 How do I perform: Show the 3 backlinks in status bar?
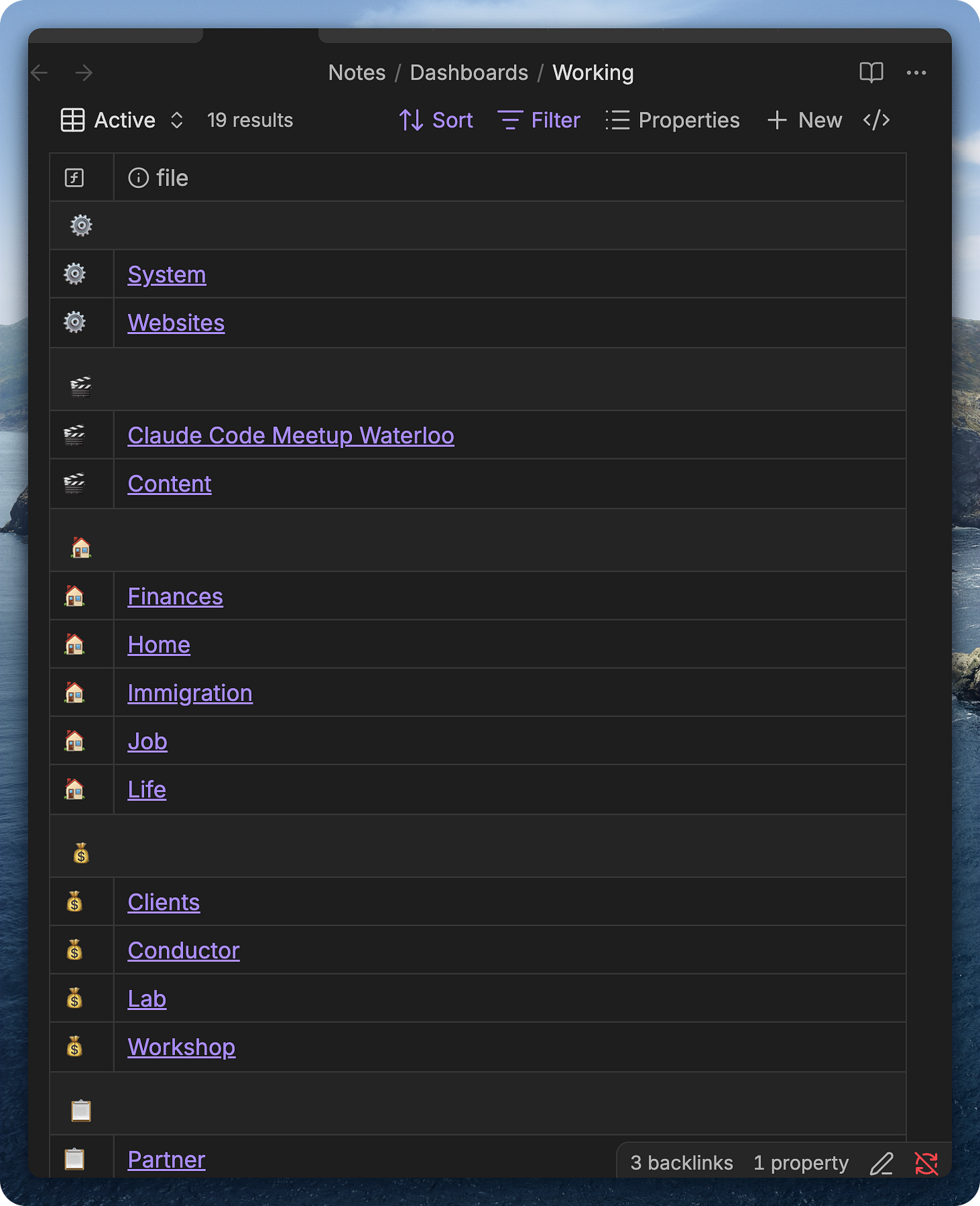coord(681,1163)
